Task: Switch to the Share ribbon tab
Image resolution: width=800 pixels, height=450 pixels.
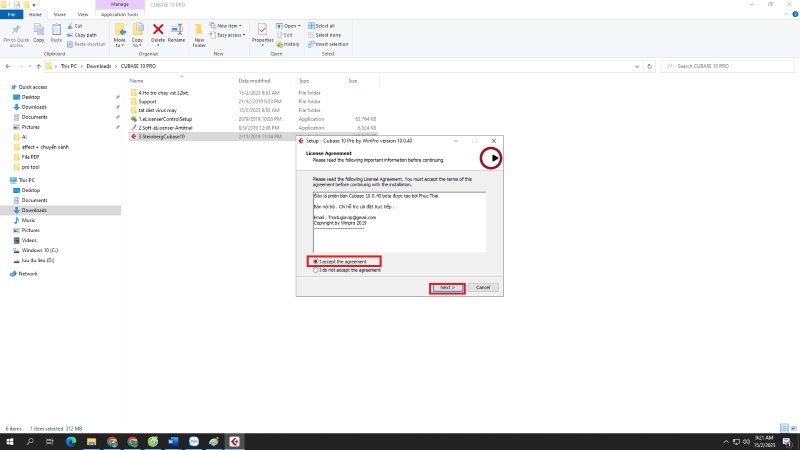Action: (60, 14)
